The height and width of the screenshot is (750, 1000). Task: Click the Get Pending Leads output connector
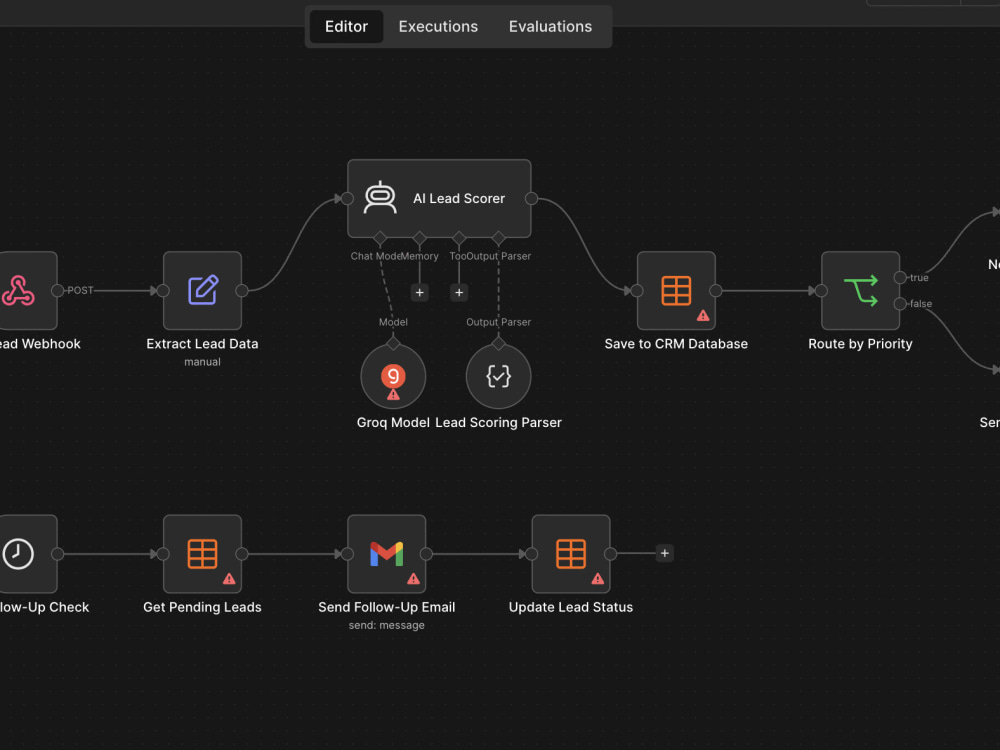tap(242, 554)
